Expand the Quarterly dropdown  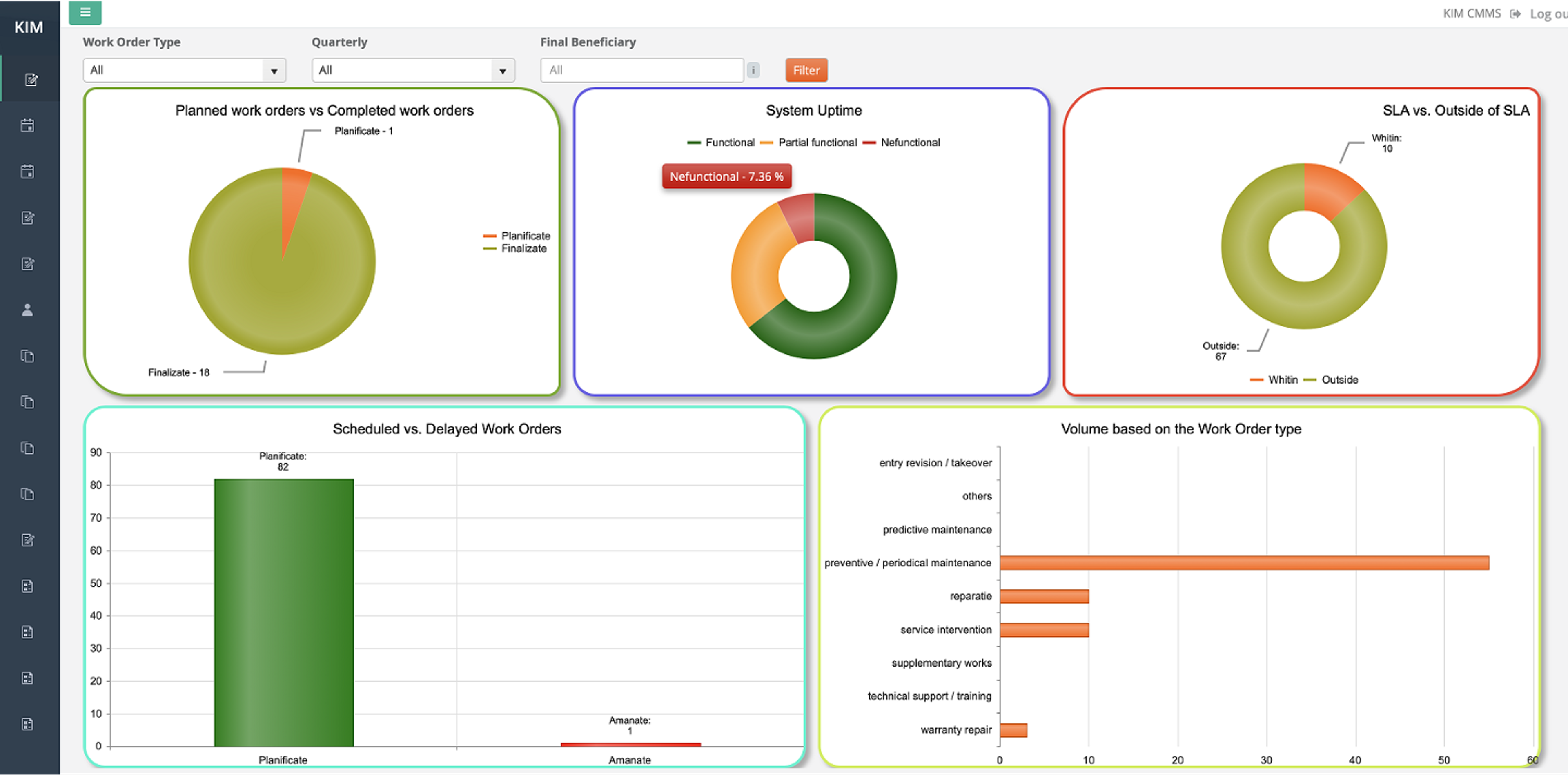(413, 70)
